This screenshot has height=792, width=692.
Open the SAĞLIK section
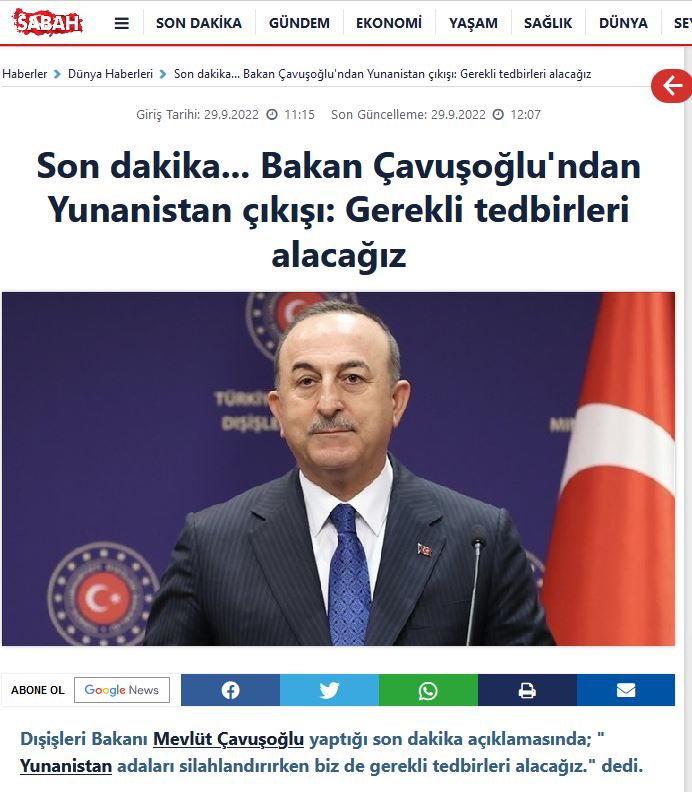[548, 23]
